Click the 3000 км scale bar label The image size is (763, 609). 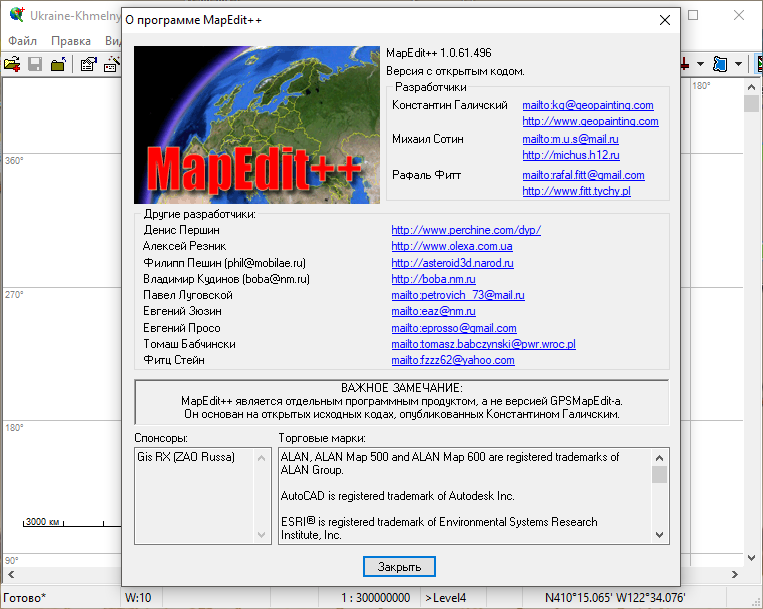coord(42,521)
